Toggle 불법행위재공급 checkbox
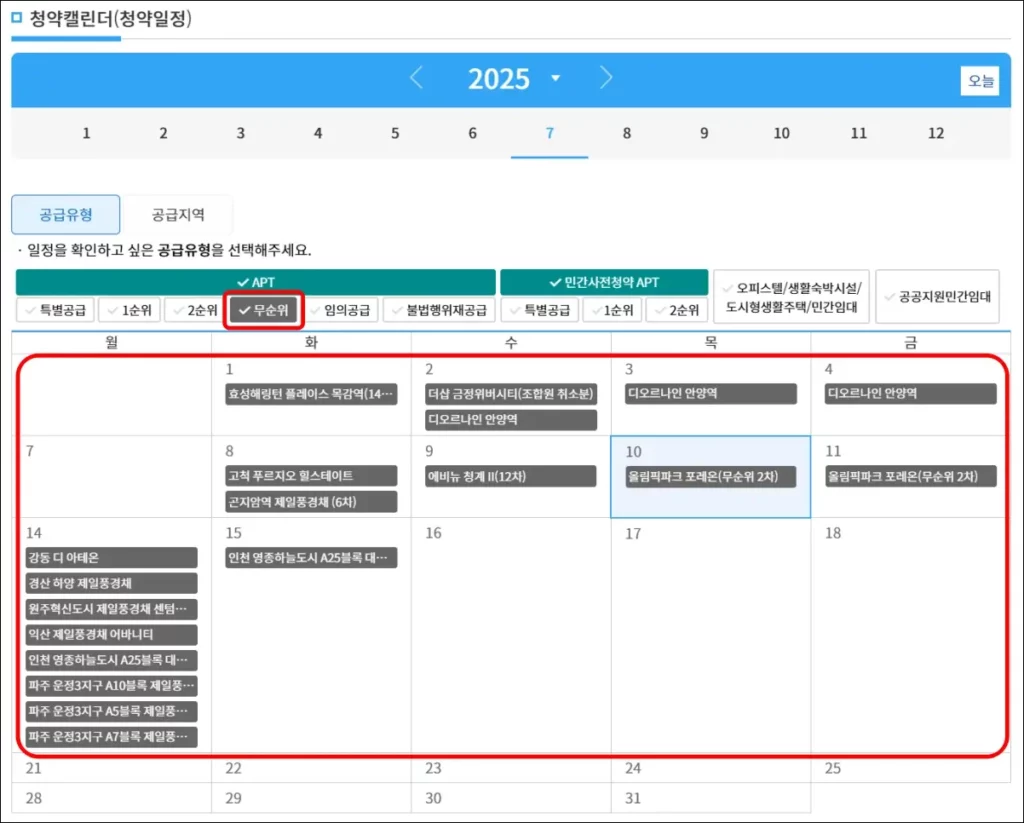 [x=440, y=310]
